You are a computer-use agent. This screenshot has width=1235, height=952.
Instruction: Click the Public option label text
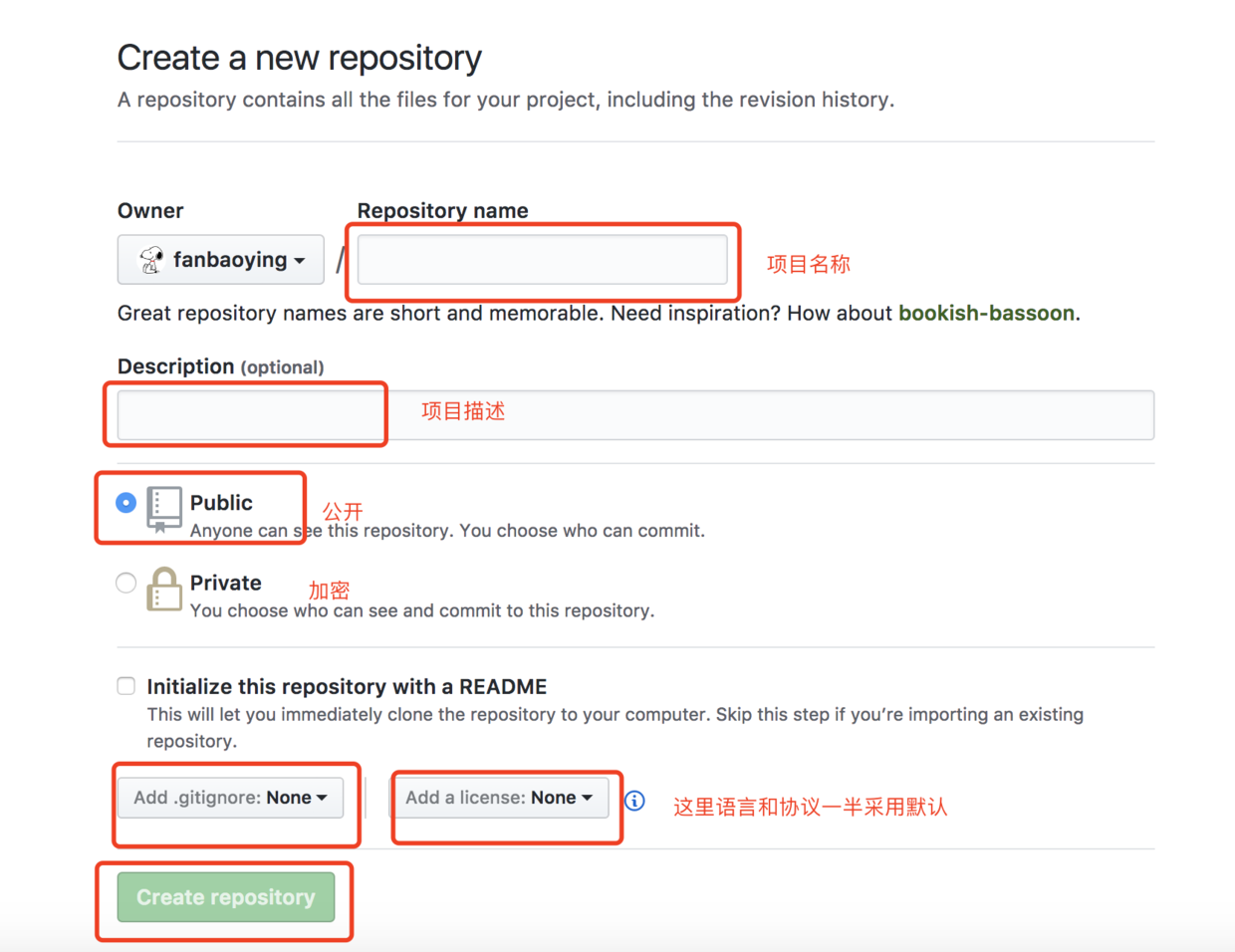(221, 503)
